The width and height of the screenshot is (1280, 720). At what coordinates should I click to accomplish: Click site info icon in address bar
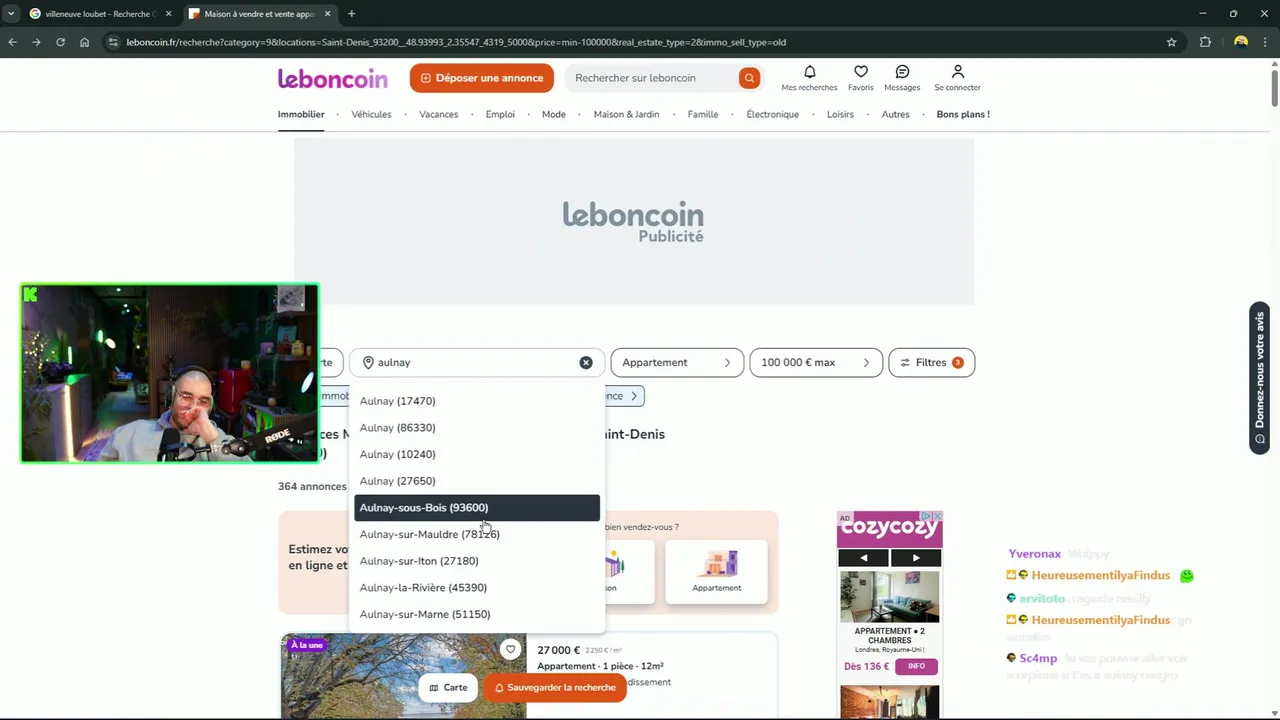[113, 42]
